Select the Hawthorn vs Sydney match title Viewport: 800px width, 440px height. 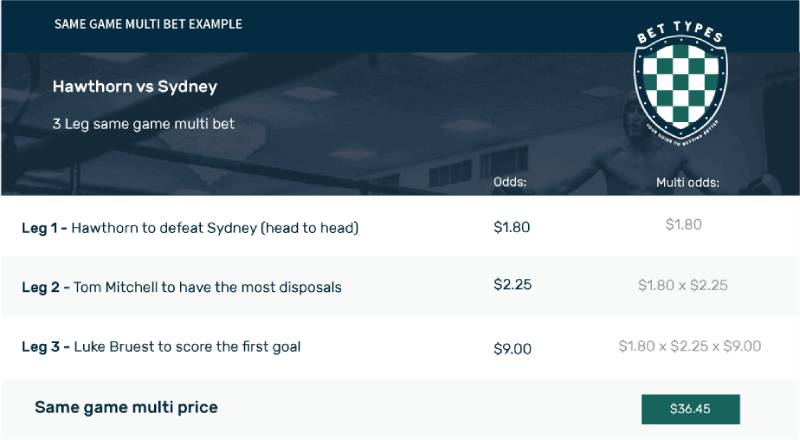tap(135, 87)
